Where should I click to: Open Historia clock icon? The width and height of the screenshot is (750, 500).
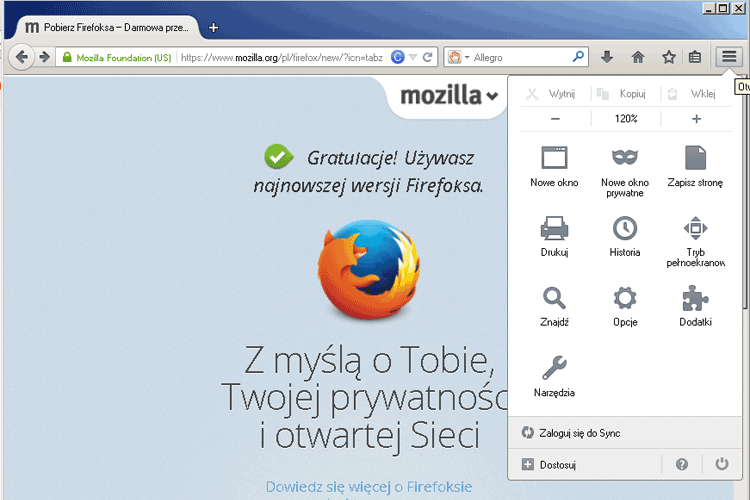point(625,229)
